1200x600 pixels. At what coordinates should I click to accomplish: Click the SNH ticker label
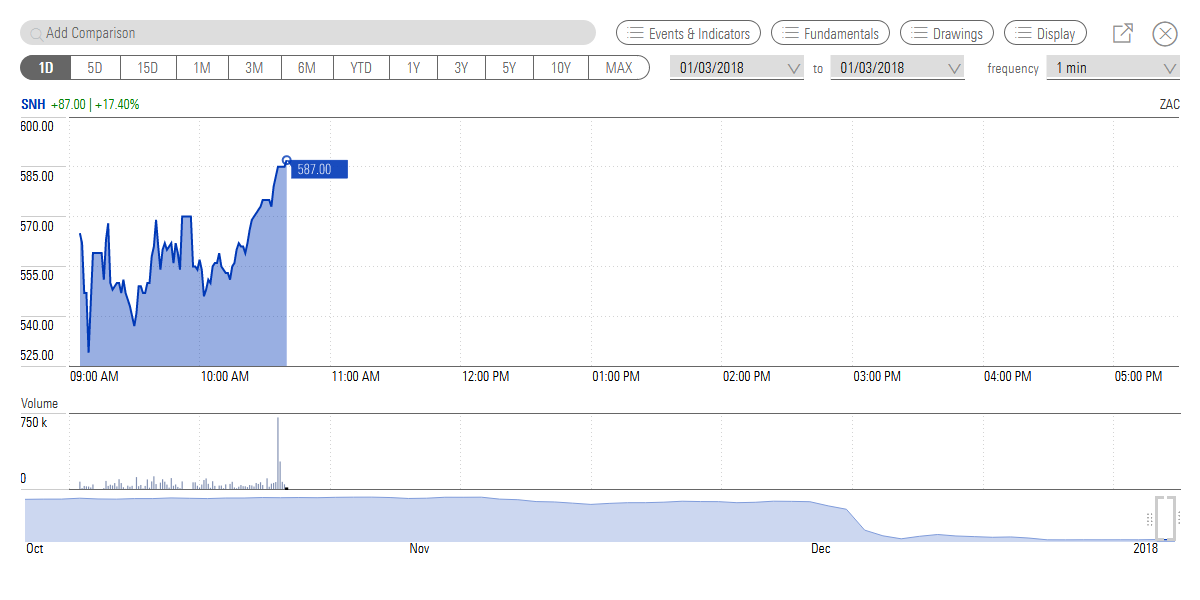(x=32, y=104)
